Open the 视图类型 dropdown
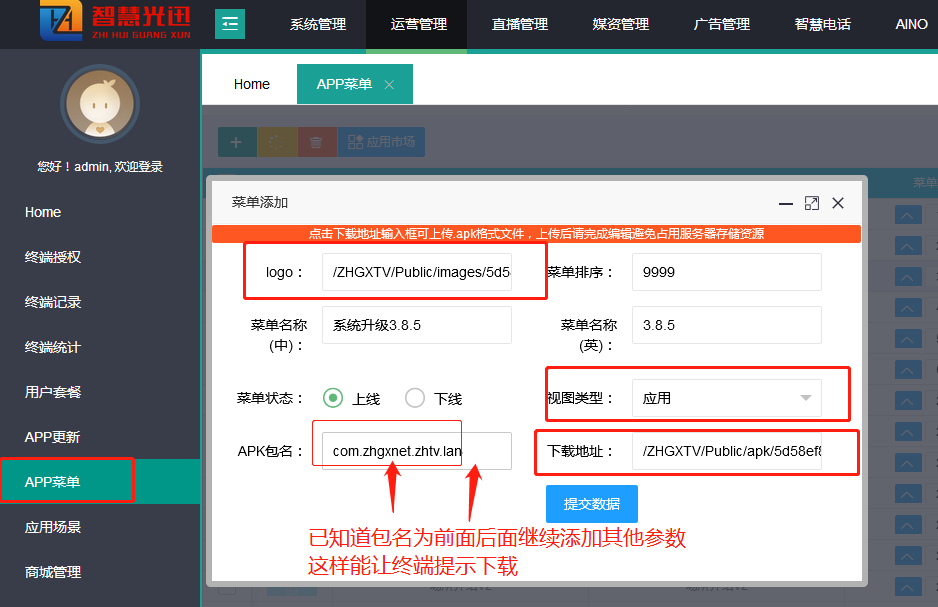938x607 pixels. tap(726, 398)
